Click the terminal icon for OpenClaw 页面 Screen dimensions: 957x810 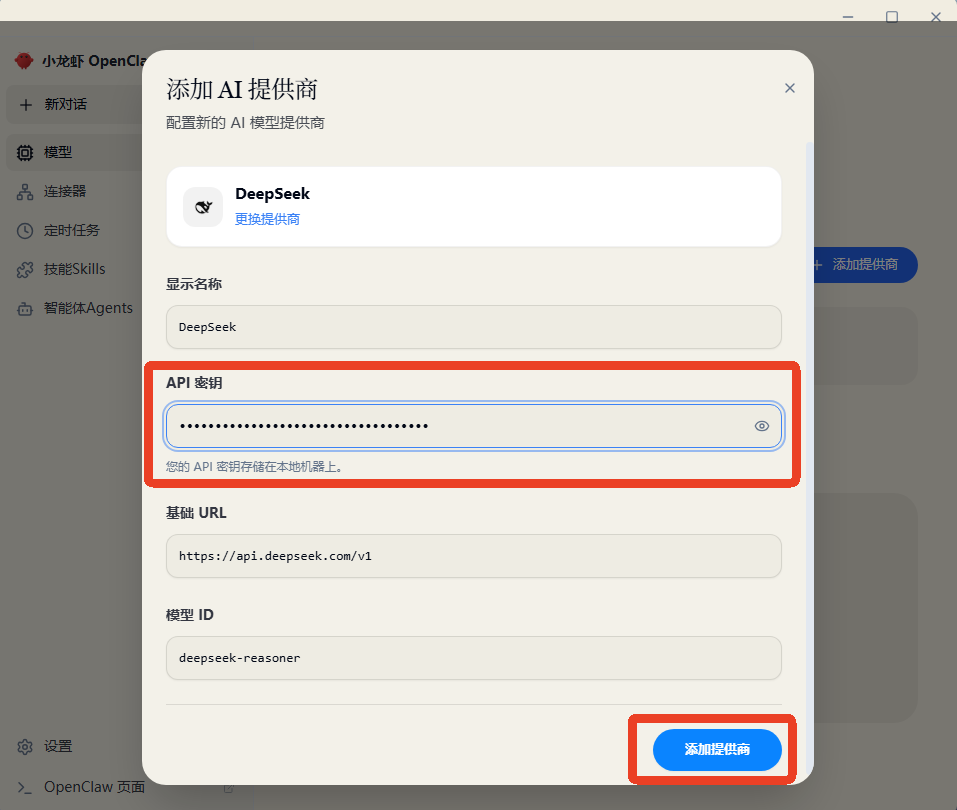coord(25,787)
